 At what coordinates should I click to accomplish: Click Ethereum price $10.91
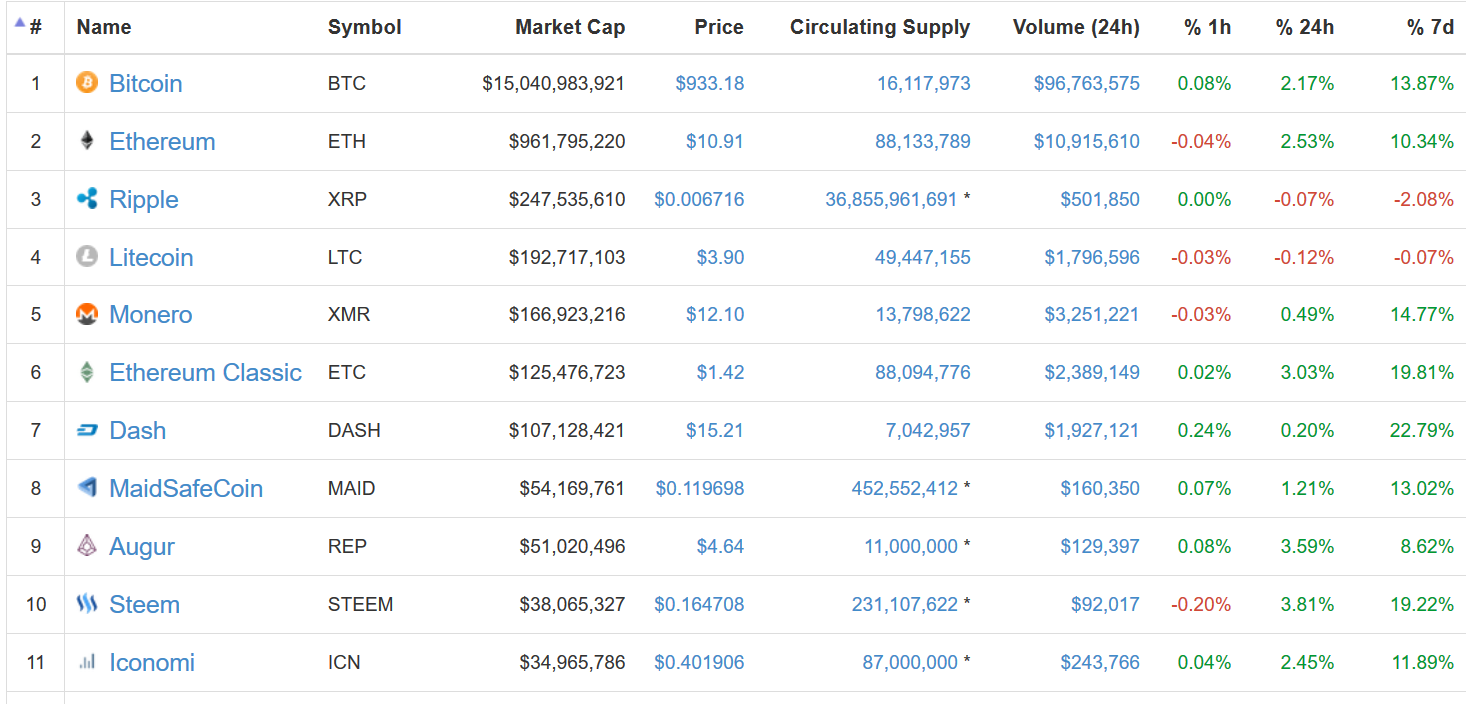pos(715,141)
